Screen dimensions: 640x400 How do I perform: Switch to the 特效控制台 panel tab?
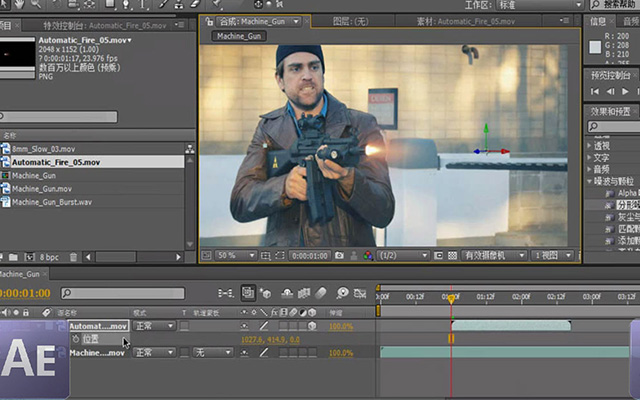click(105, 25)
